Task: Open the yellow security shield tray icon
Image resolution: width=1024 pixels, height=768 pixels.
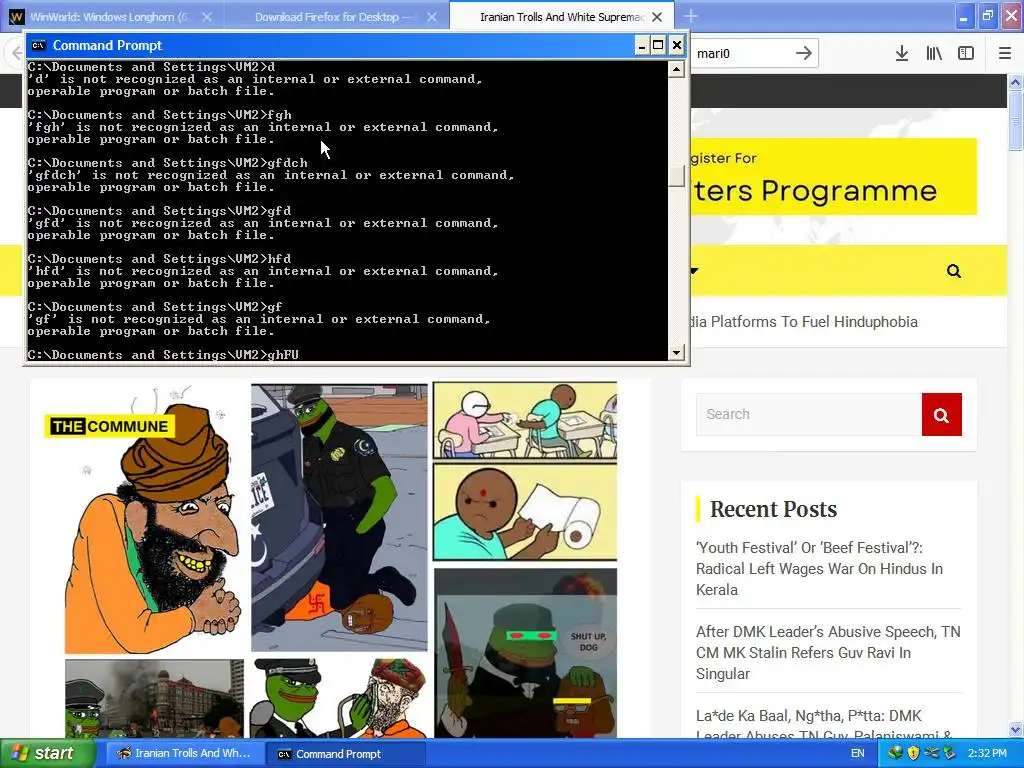Action: 913,753
